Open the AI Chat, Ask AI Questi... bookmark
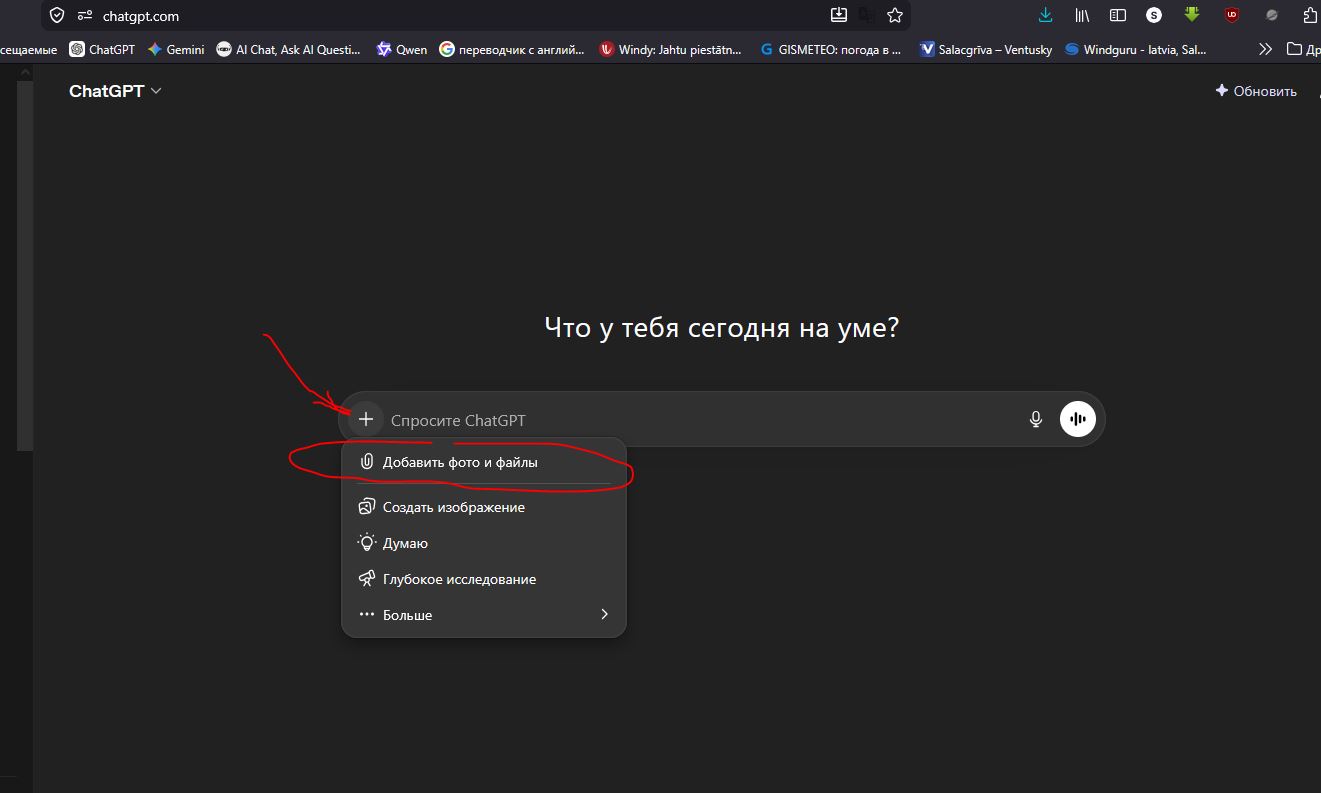This screenshot has width=1321, height=793. [289, 48]
